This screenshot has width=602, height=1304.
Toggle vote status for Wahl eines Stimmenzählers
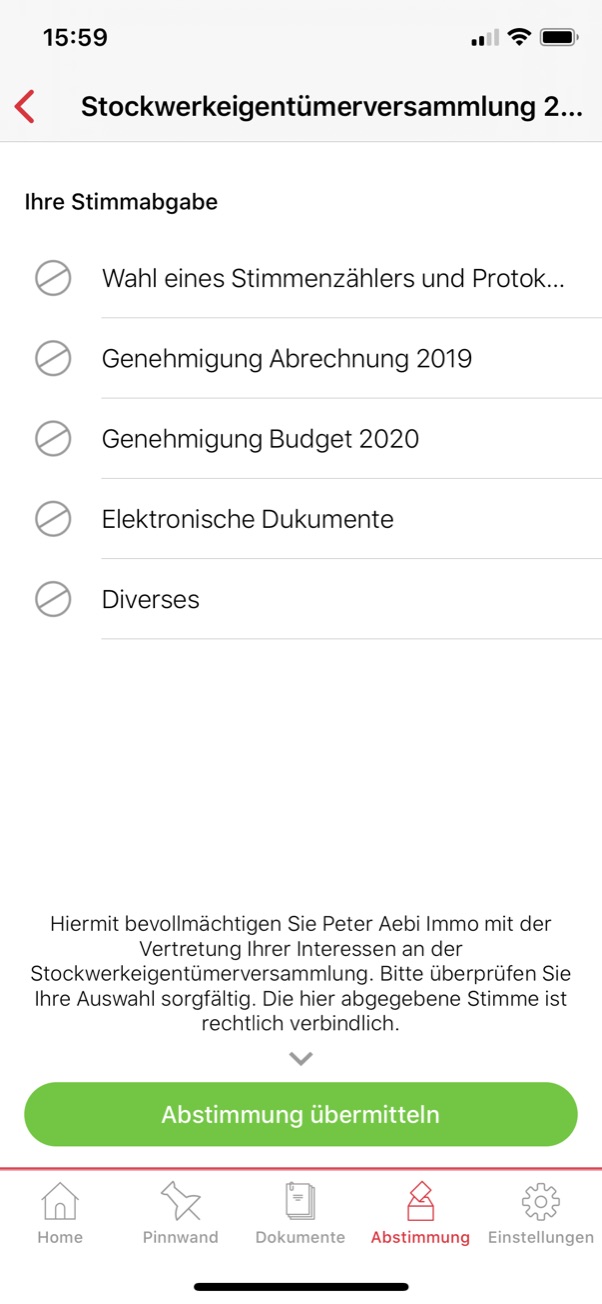pos(53,278)
